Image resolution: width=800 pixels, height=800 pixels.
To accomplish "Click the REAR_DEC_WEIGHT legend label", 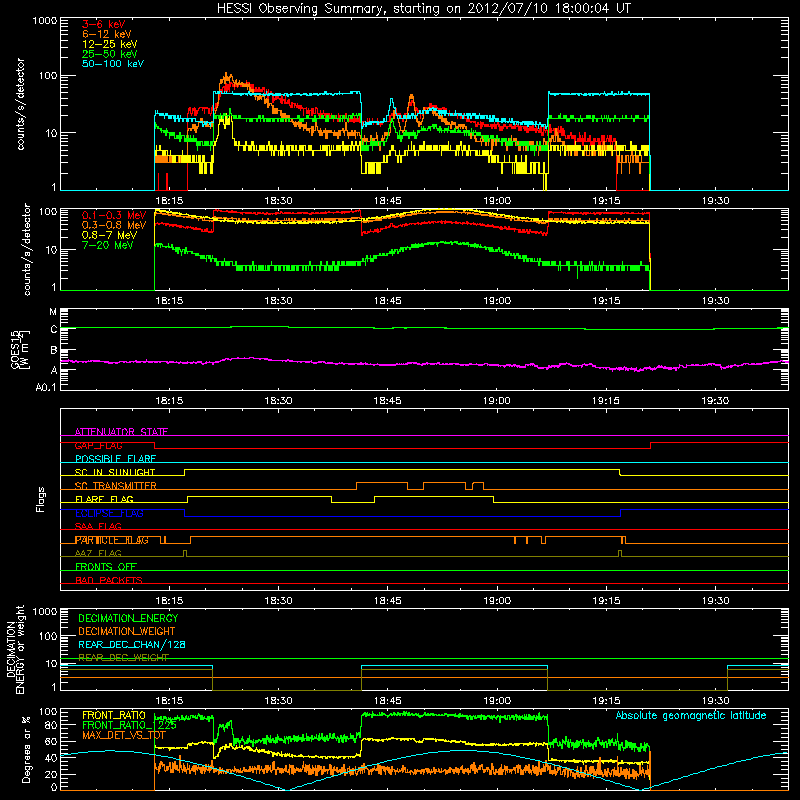I will click(x=123, y=658).
